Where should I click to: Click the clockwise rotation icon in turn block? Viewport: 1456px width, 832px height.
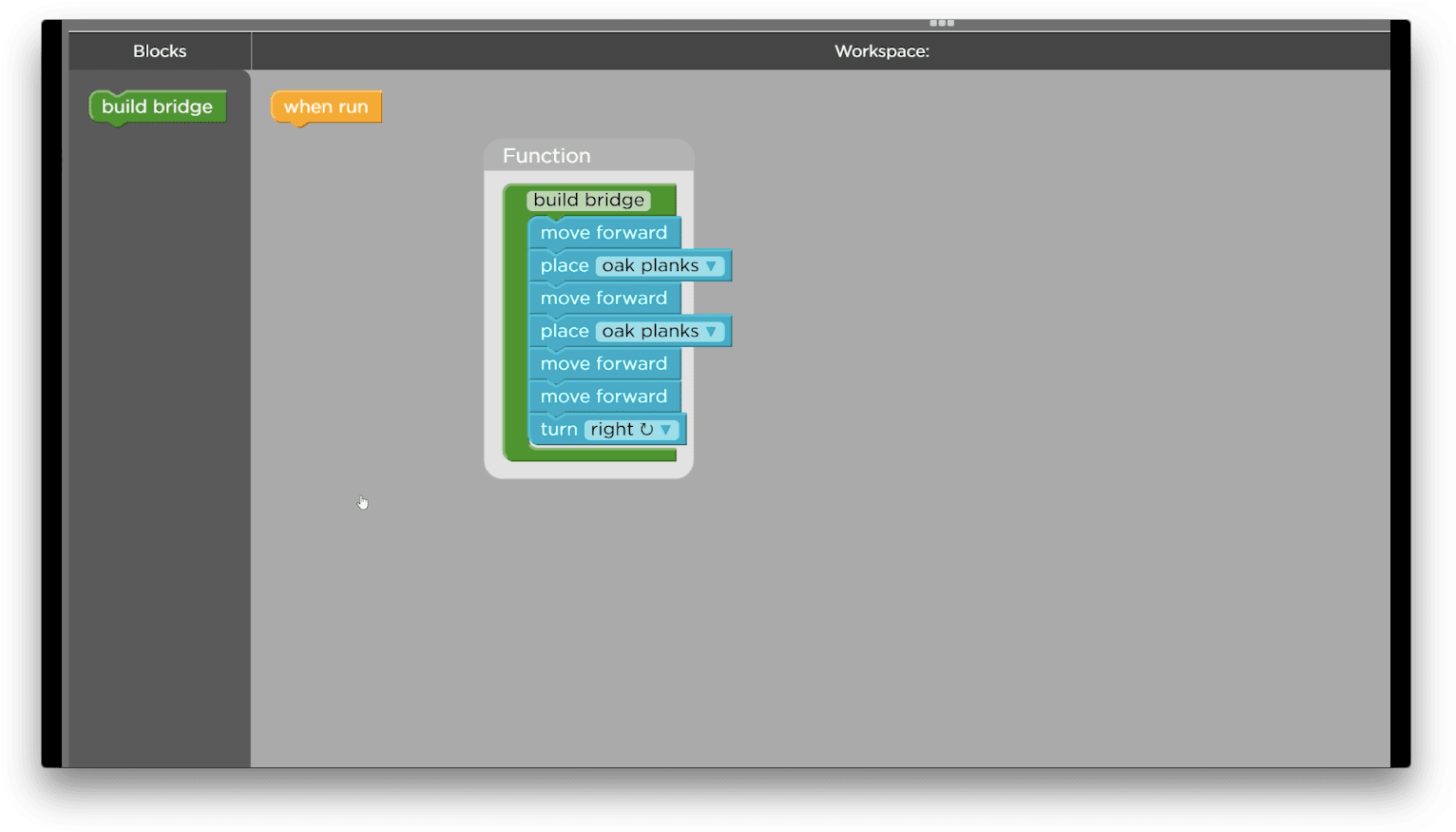[x=646, y=430]
